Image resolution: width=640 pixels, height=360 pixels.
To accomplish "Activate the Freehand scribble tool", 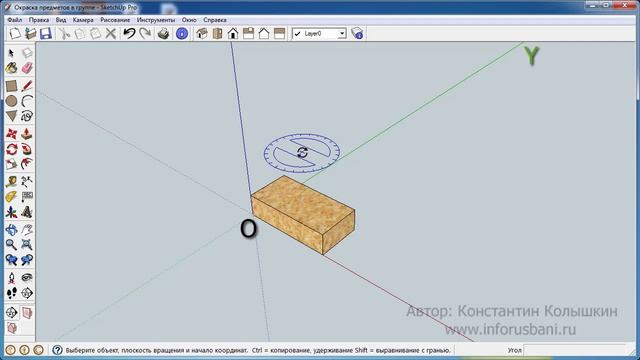I will (x=27, y=116).
